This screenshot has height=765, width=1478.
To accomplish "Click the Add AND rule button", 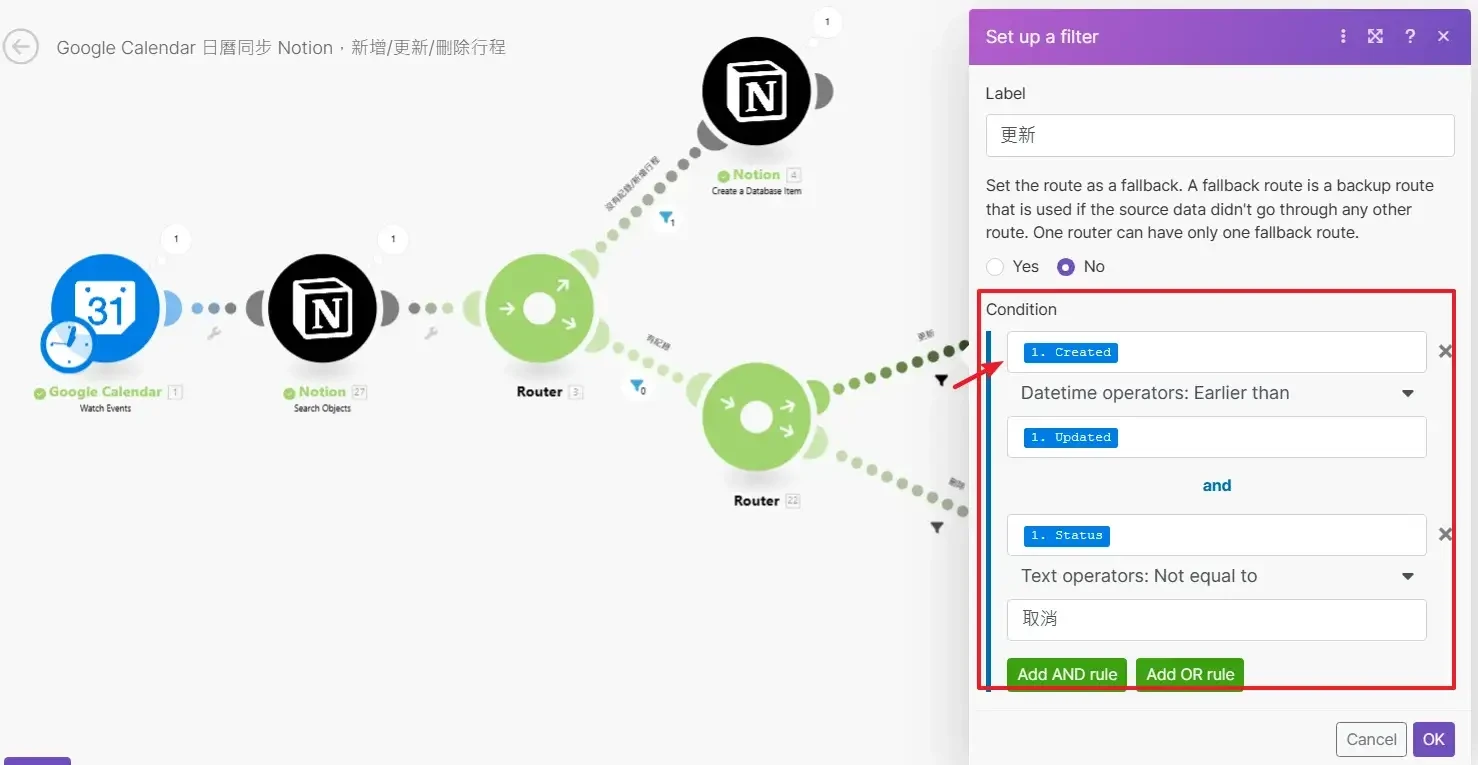I will [1067, 674].
